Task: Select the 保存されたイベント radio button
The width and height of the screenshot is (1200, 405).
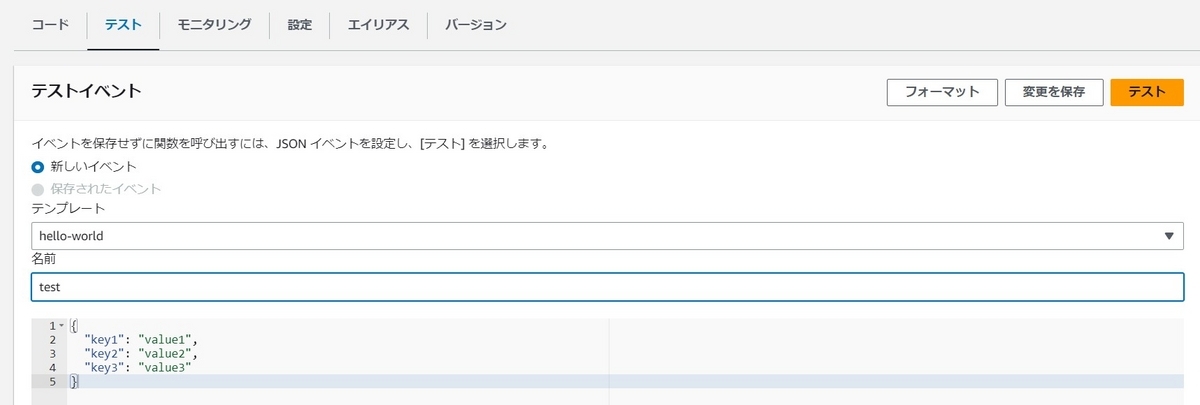Action: (x=38, y=188)
